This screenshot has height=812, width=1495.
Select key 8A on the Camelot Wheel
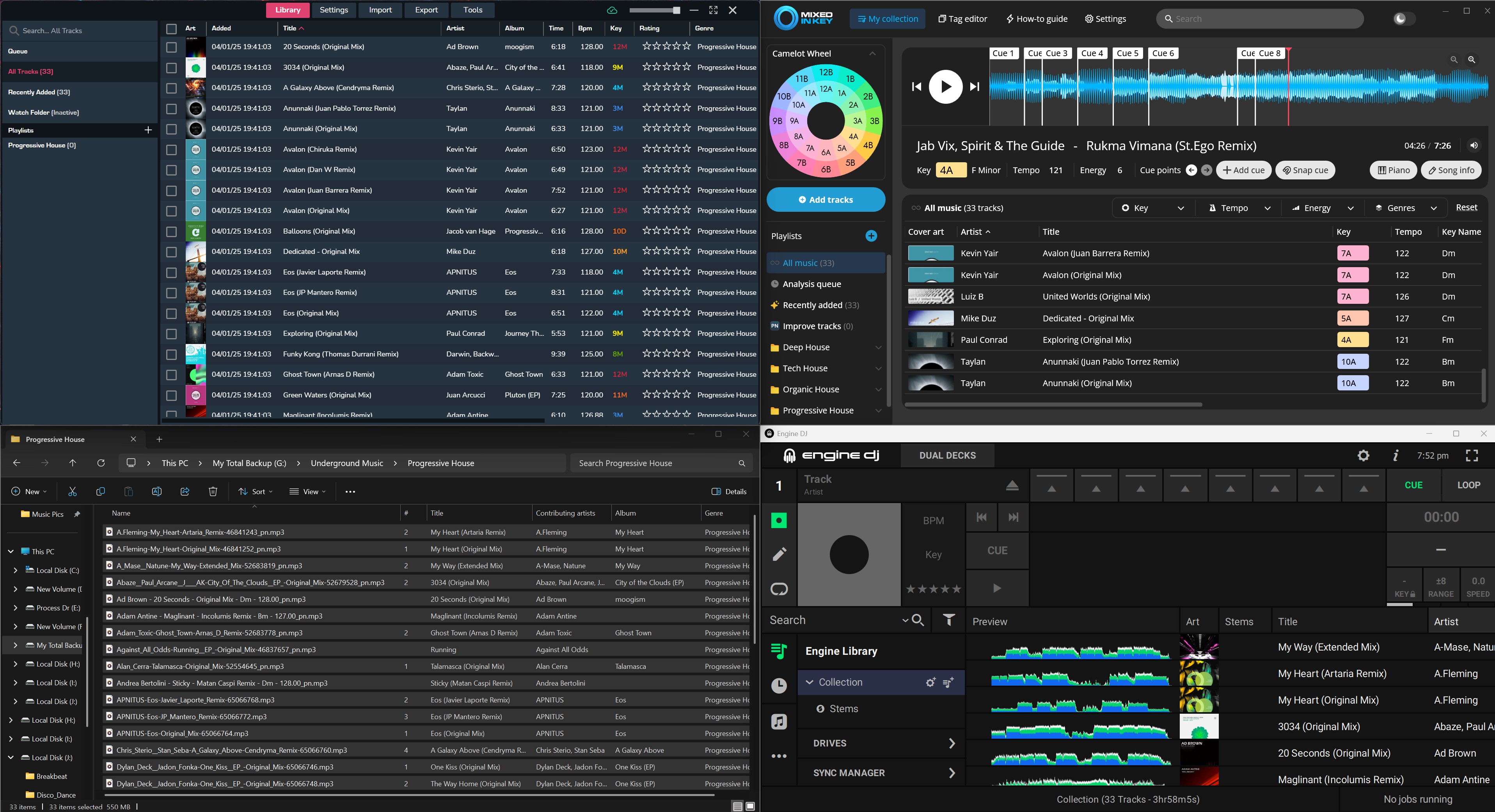pos(799,136)
